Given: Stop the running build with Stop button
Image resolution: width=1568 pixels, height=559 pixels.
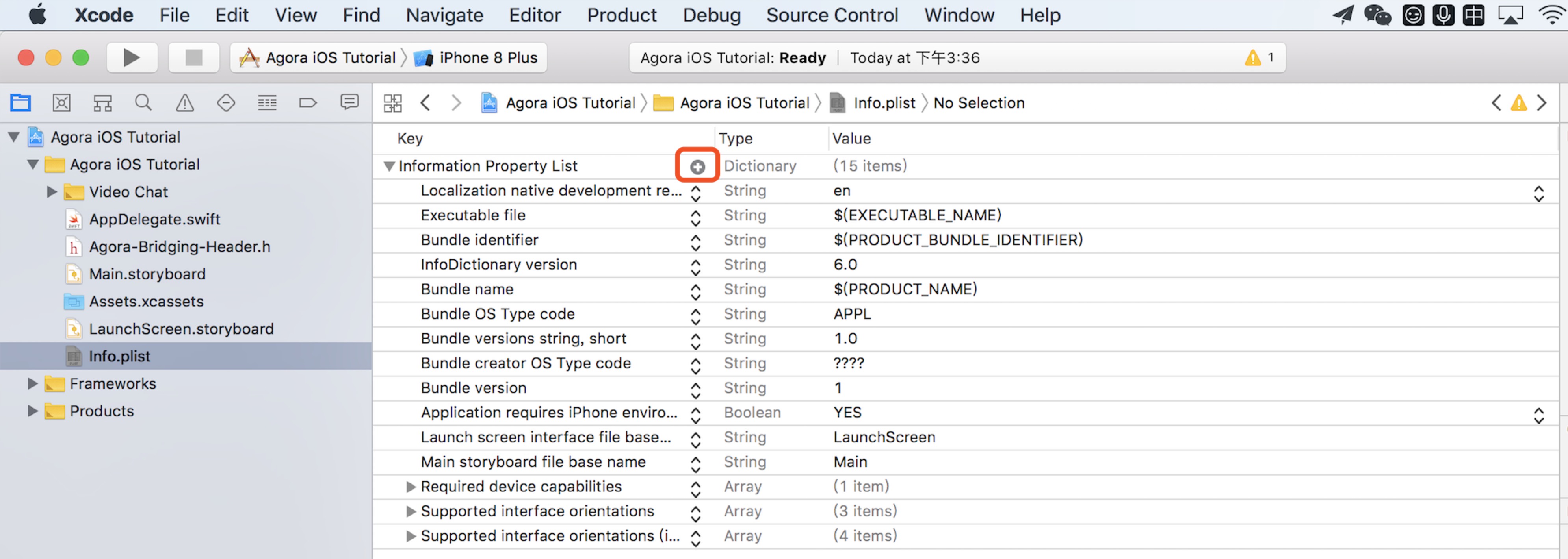Looking at the screenshot, I should click(193, 58).
